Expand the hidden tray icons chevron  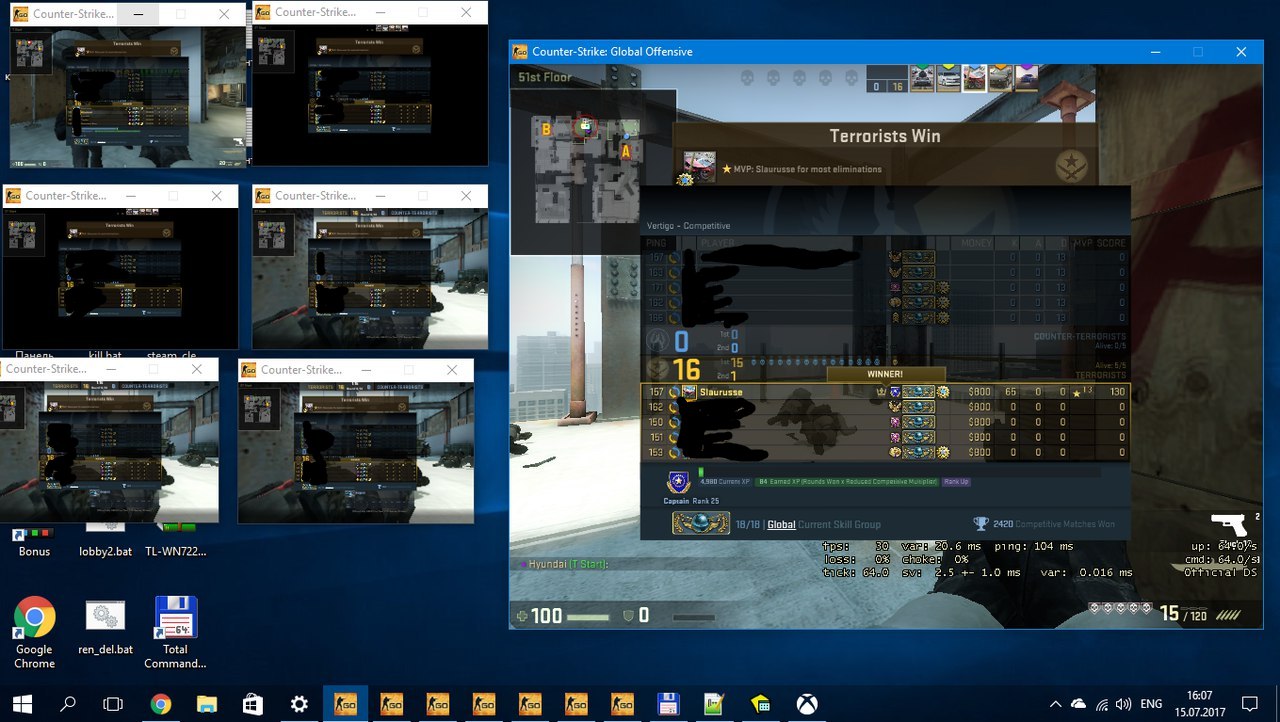tap(1056, 704)
